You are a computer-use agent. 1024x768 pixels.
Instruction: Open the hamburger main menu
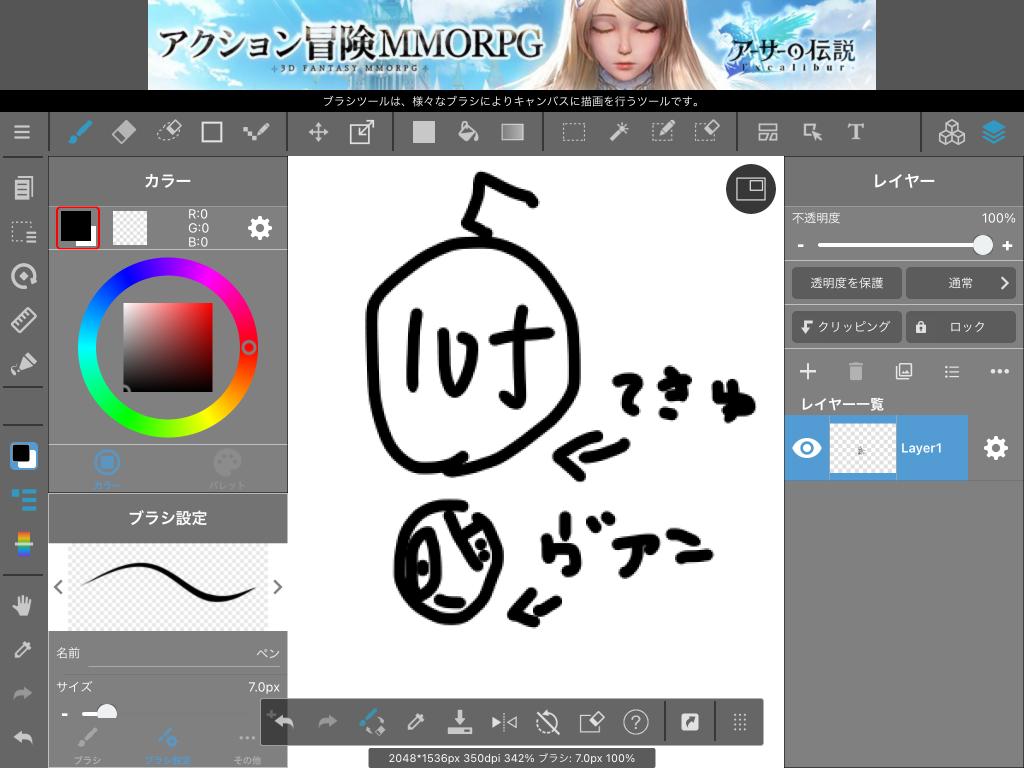(22, 132)
